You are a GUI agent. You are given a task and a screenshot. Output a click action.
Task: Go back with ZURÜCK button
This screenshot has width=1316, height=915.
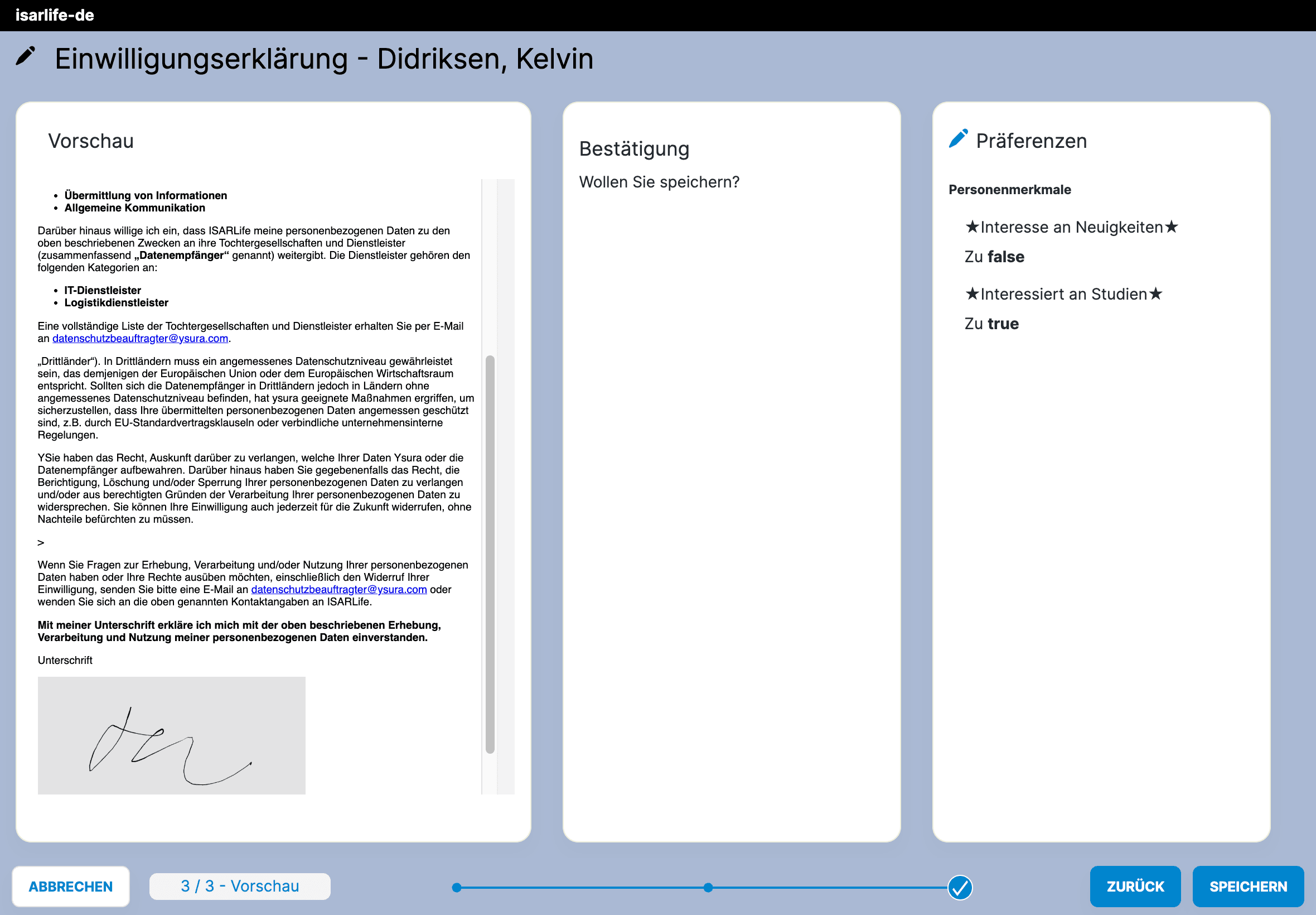(1134, 887)
